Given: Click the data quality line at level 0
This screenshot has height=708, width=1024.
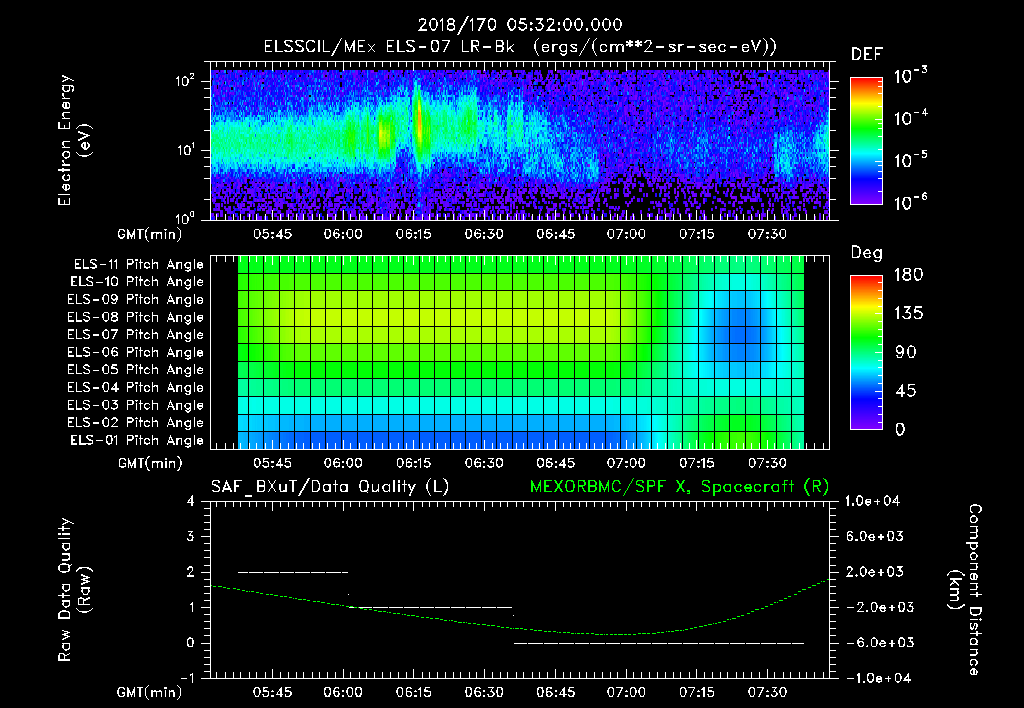Looking at the screenshot, I should pyautogui.click(x=659, y=643).
